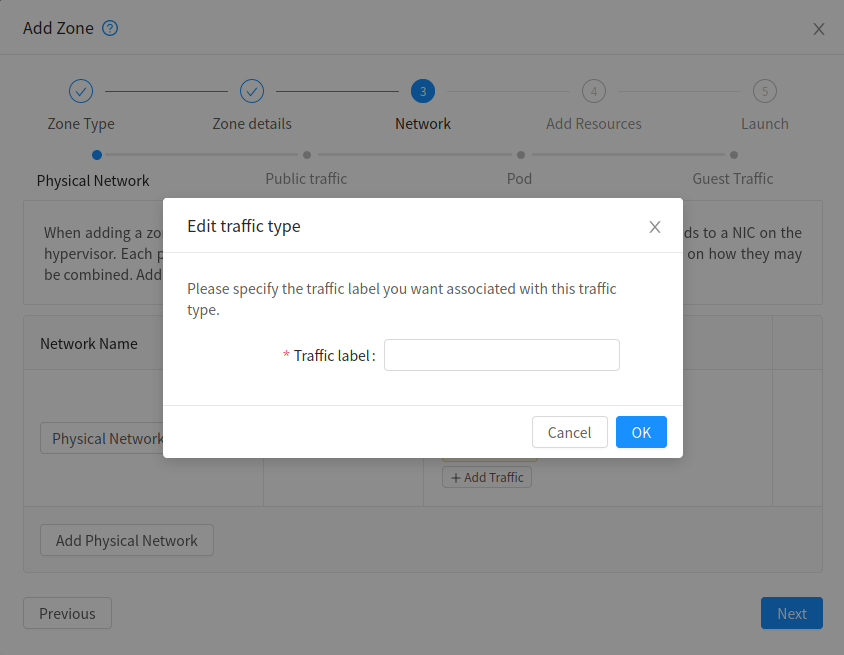The width and height of the screenshot is (844, 655).
Task: Click the Public traffic progress dot
Action: [x=306, y=155]
